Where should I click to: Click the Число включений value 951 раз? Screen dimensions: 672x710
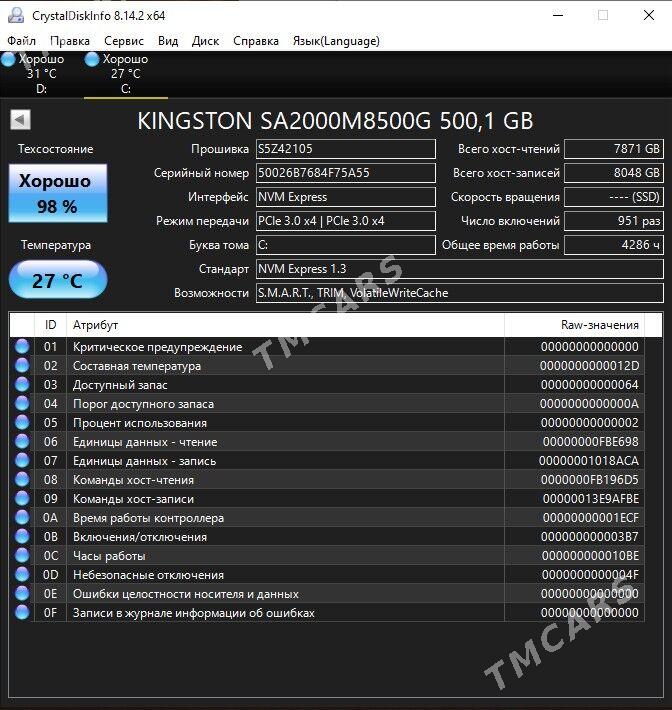[614, 221]
